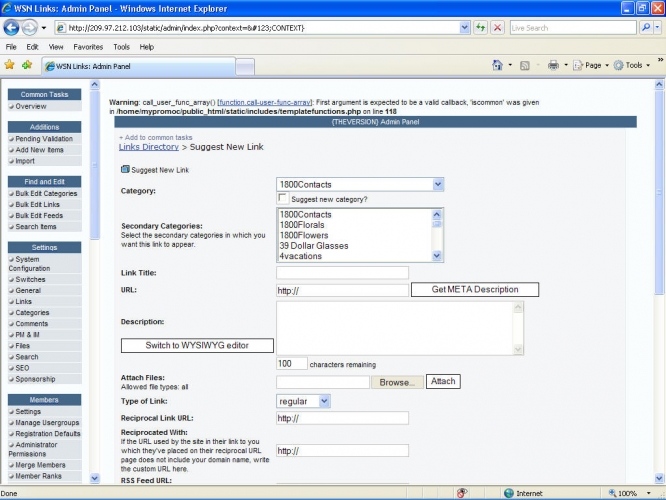Screen dimensions: 666x500
Task: Check the Suggest new category checkbox
Action: tap(283, 199)
